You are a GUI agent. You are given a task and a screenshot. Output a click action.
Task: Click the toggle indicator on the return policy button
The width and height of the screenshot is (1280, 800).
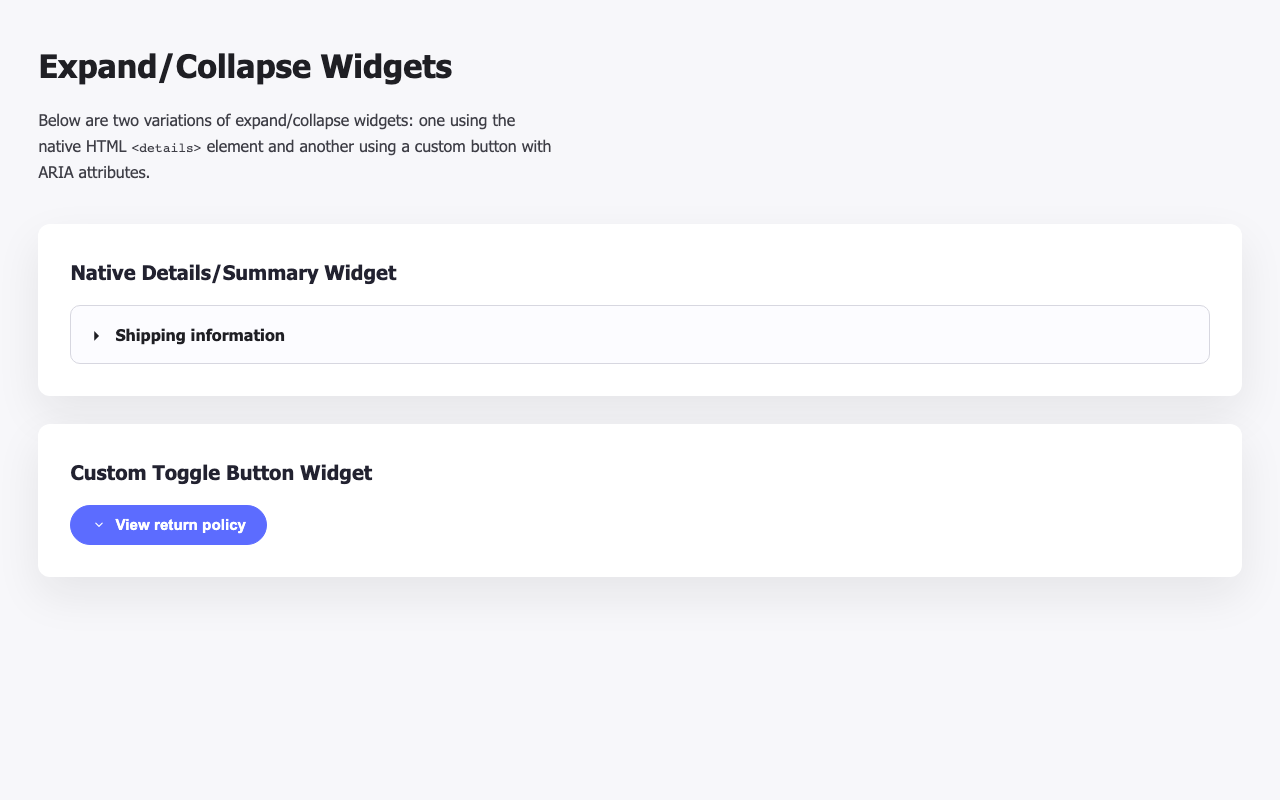[x=98, y=524]
